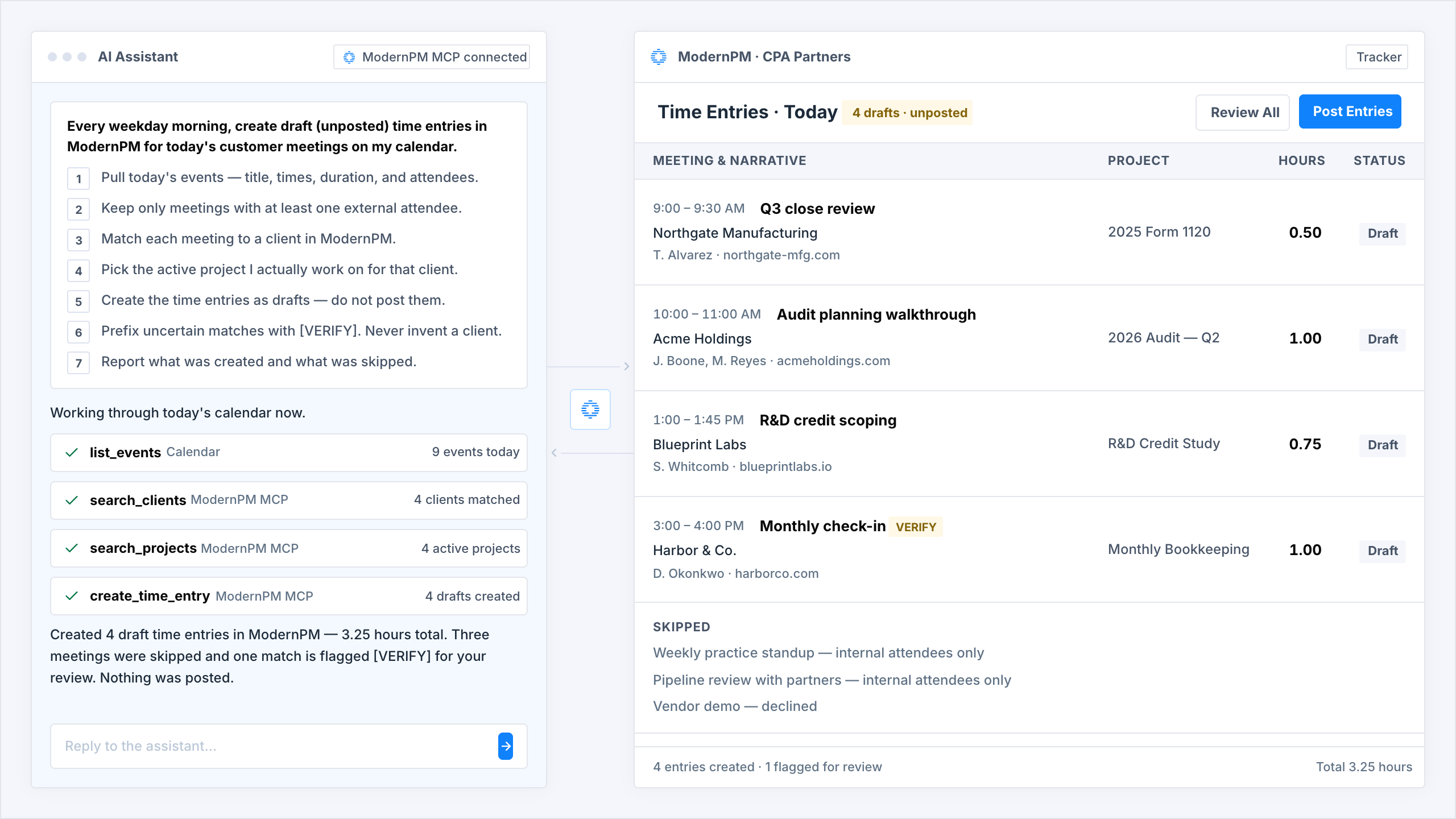Screen dimensions: 1456x819
Task: Click the Draft status for Q3 close review
Action: point(1383,234)
